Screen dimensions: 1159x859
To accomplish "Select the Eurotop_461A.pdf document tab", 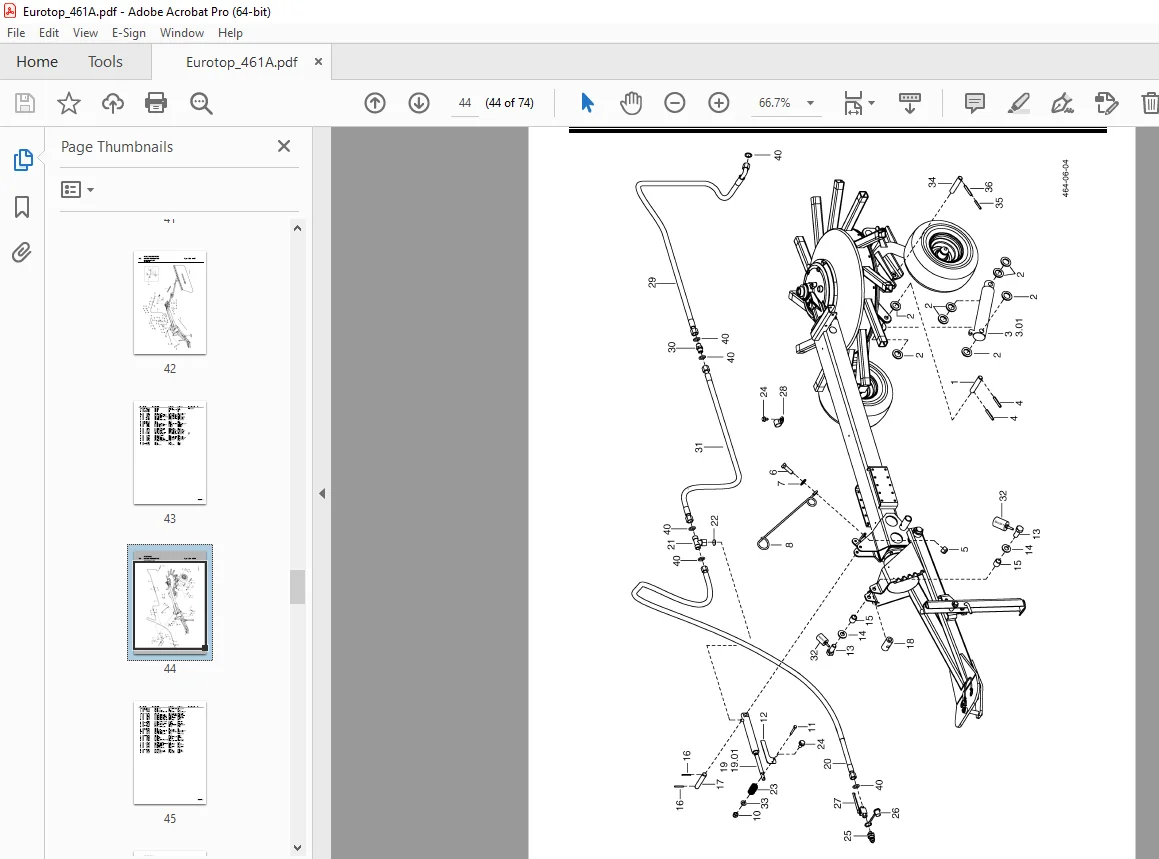I will [242, 62].
